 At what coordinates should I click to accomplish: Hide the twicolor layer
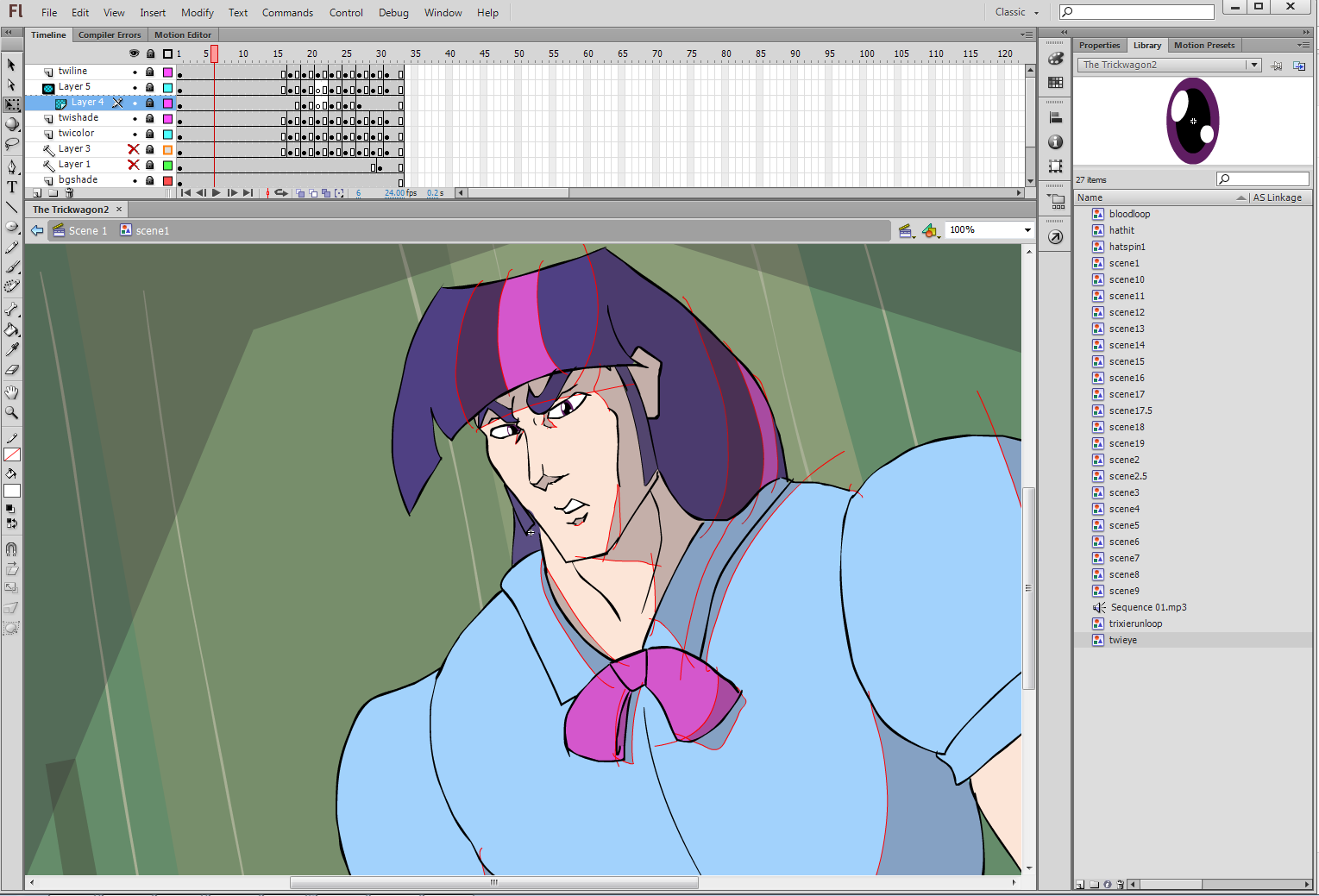click(x=134, y=134)
